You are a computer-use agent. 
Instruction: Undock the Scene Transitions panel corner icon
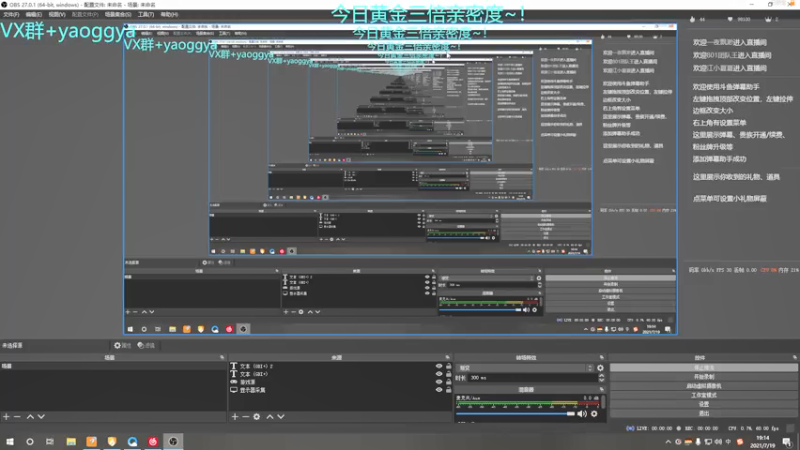(x=602, y=358)
